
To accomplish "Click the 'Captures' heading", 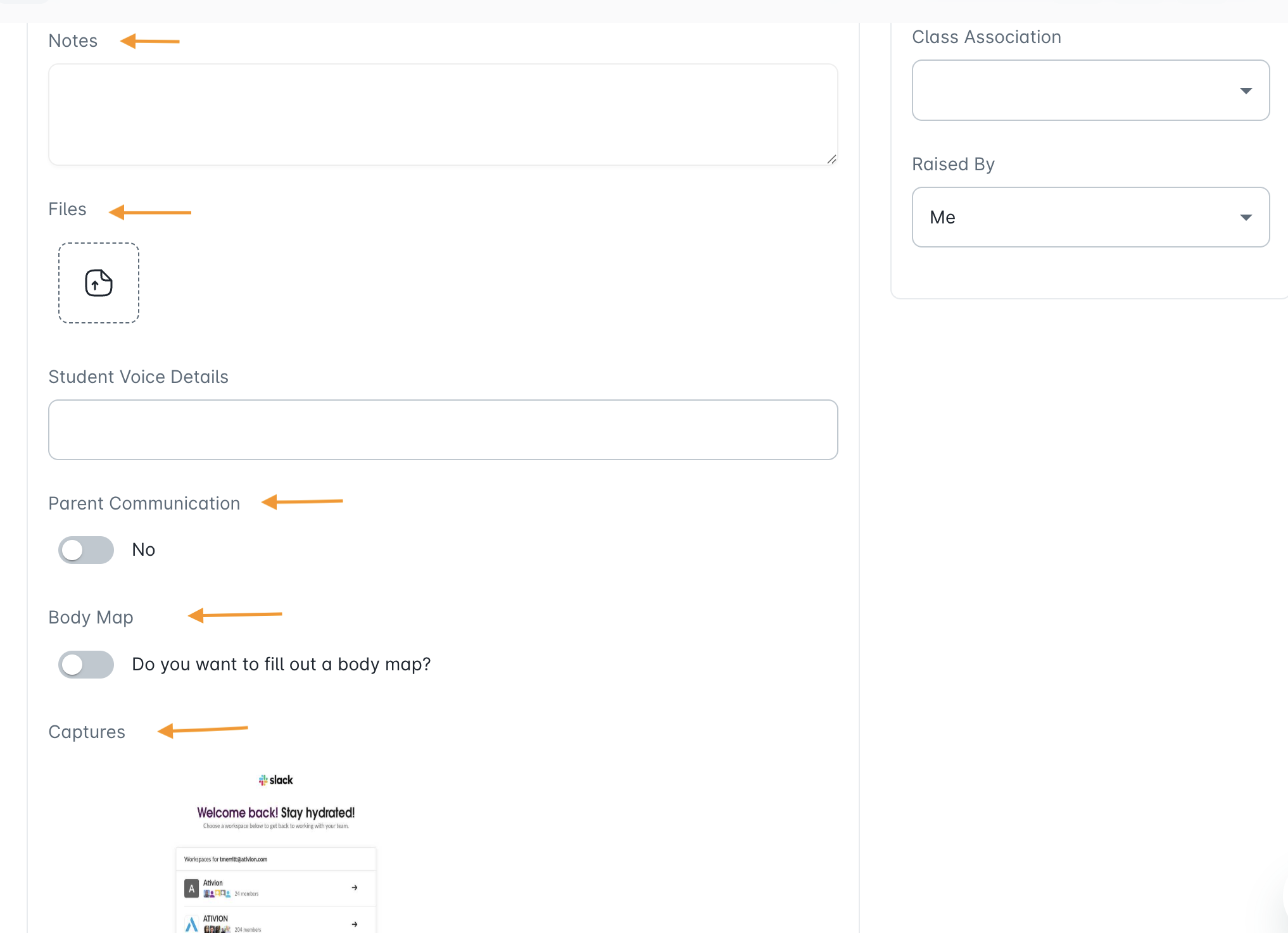I will [87, 732].
